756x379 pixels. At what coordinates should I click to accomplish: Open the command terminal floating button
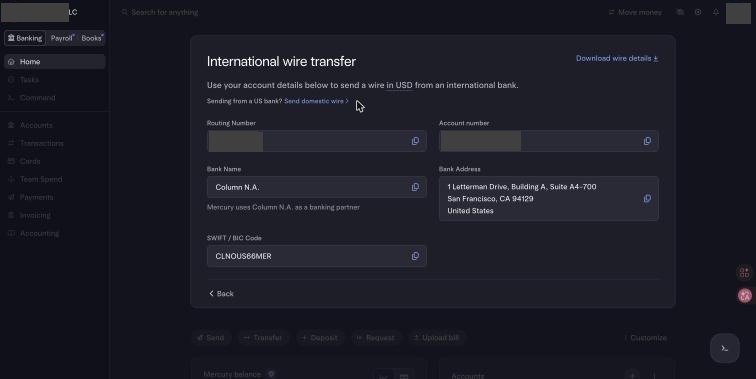[725, 349]
